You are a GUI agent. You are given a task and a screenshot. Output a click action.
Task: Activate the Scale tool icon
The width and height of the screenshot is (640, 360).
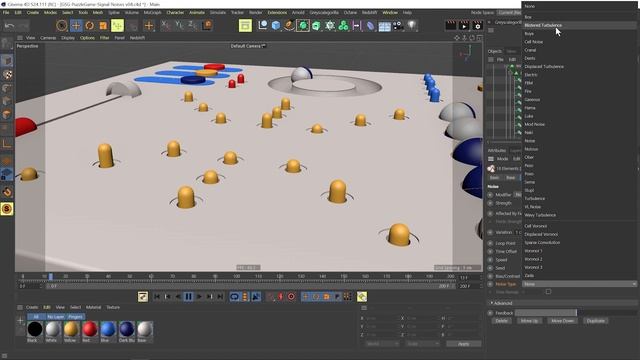[x=103, y=26]
